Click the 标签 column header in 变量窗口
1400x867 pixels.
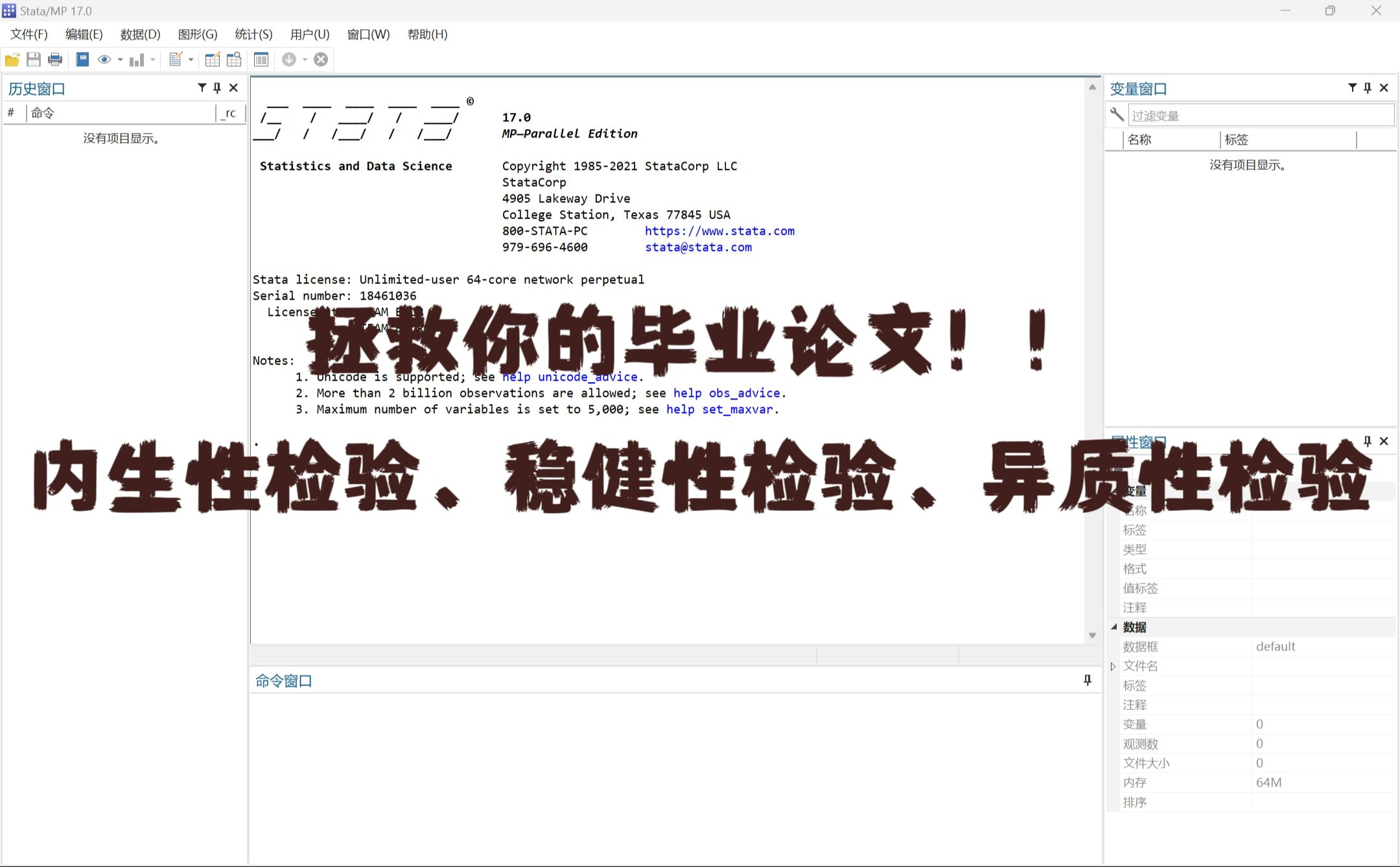(x=1289, y=139)
